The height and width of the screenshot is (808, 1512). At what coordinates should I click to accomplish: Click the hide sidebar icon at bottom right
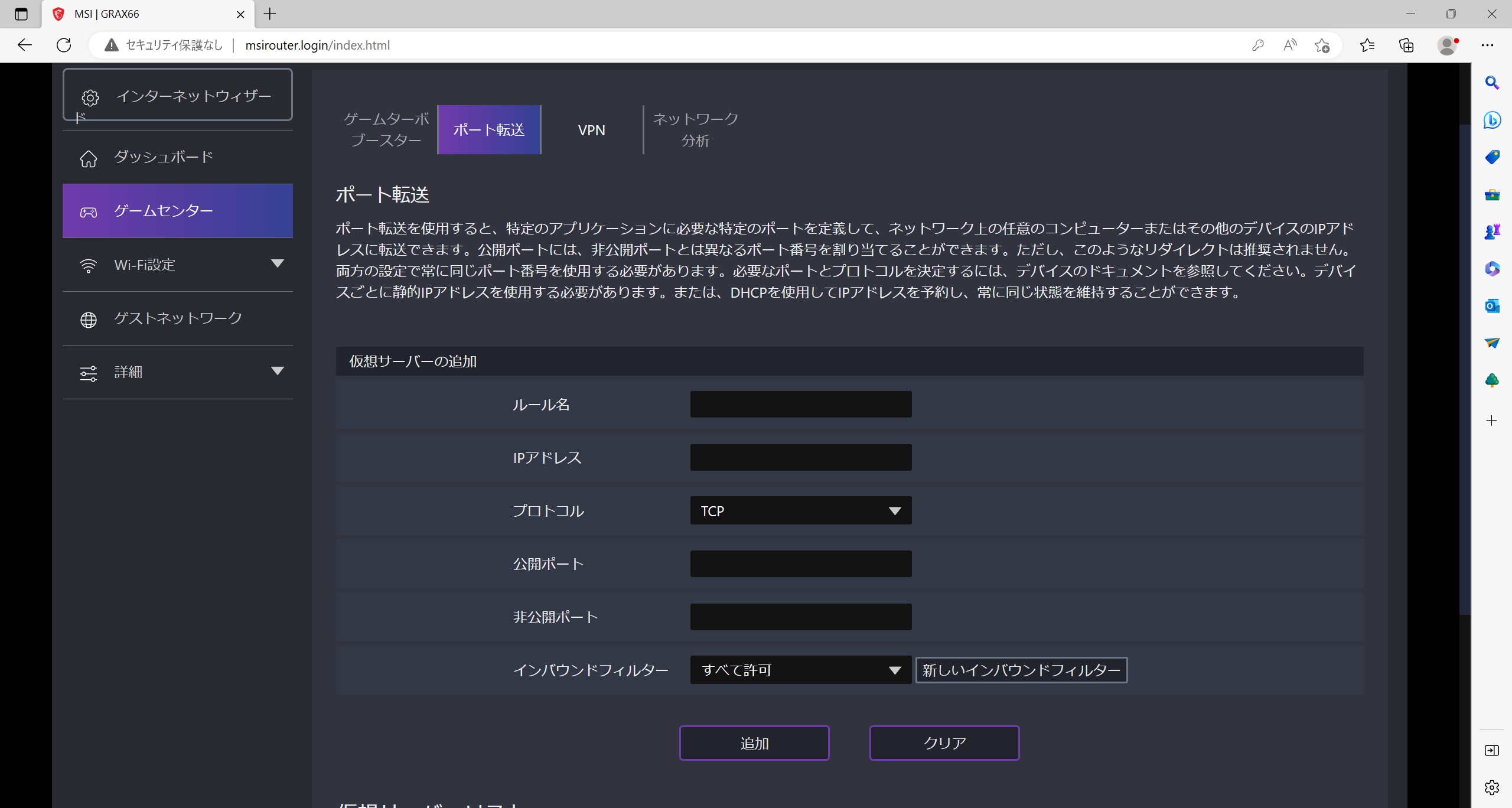[x=1492, y=751]
